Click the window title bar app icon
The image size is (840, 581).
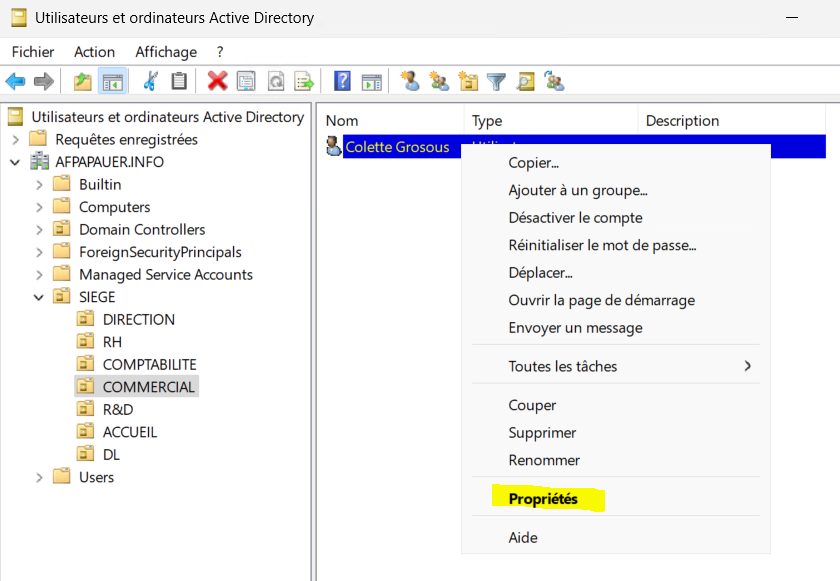click(19, 18)
